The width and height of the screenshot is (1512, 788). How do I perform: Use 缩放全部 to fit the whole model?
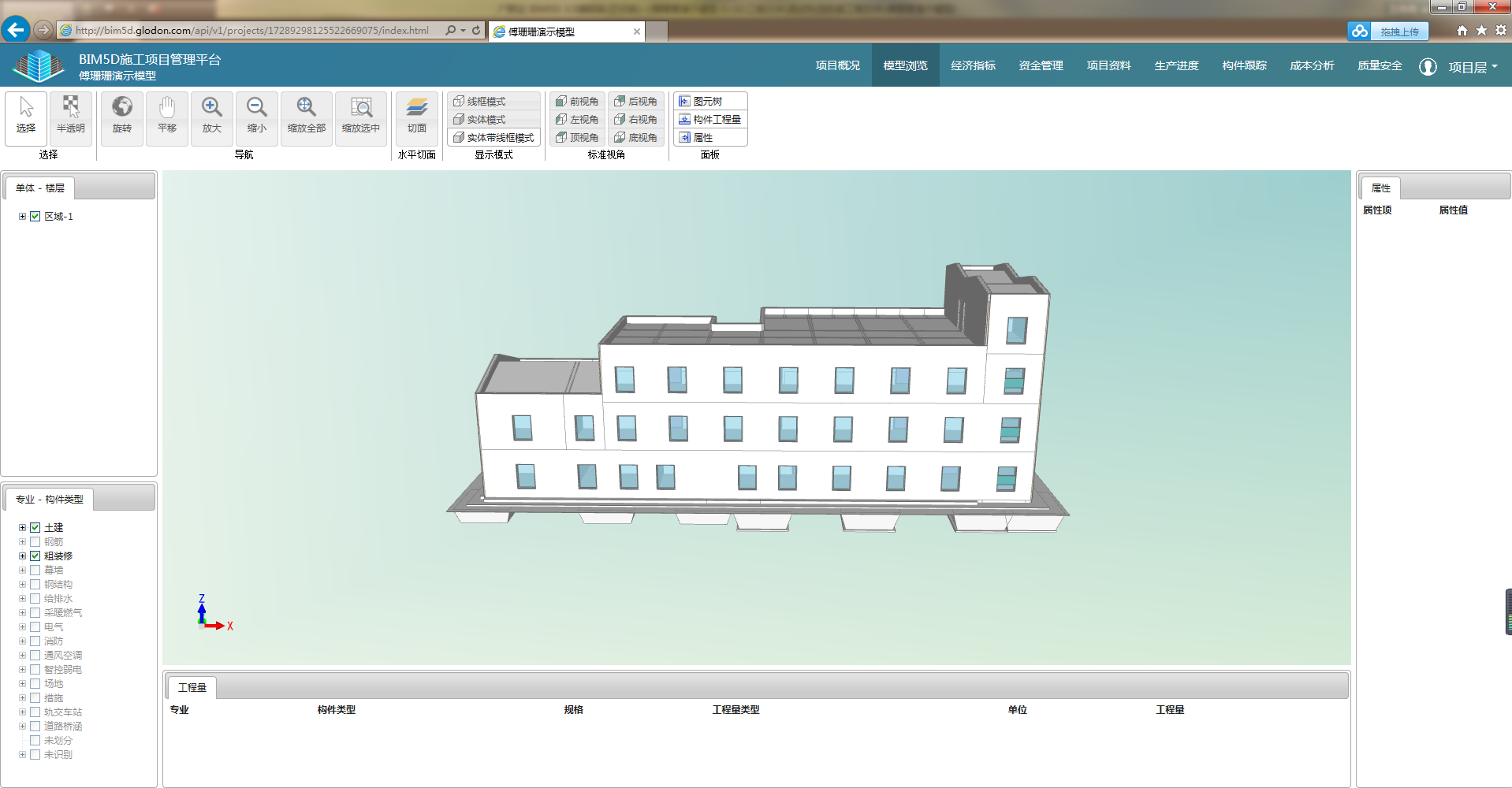pos(306,117)
